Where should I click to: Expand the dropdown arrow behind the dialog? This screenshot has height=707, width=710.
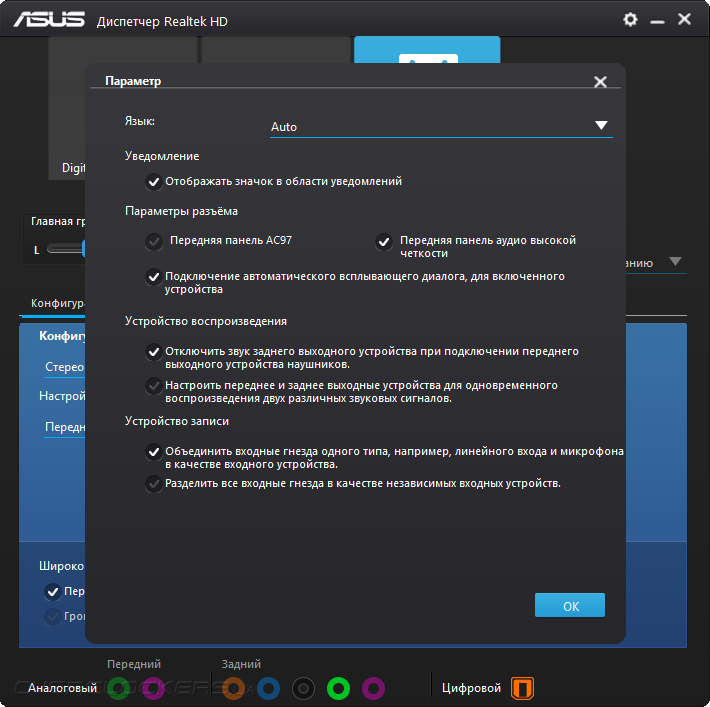tap(675, 262)
